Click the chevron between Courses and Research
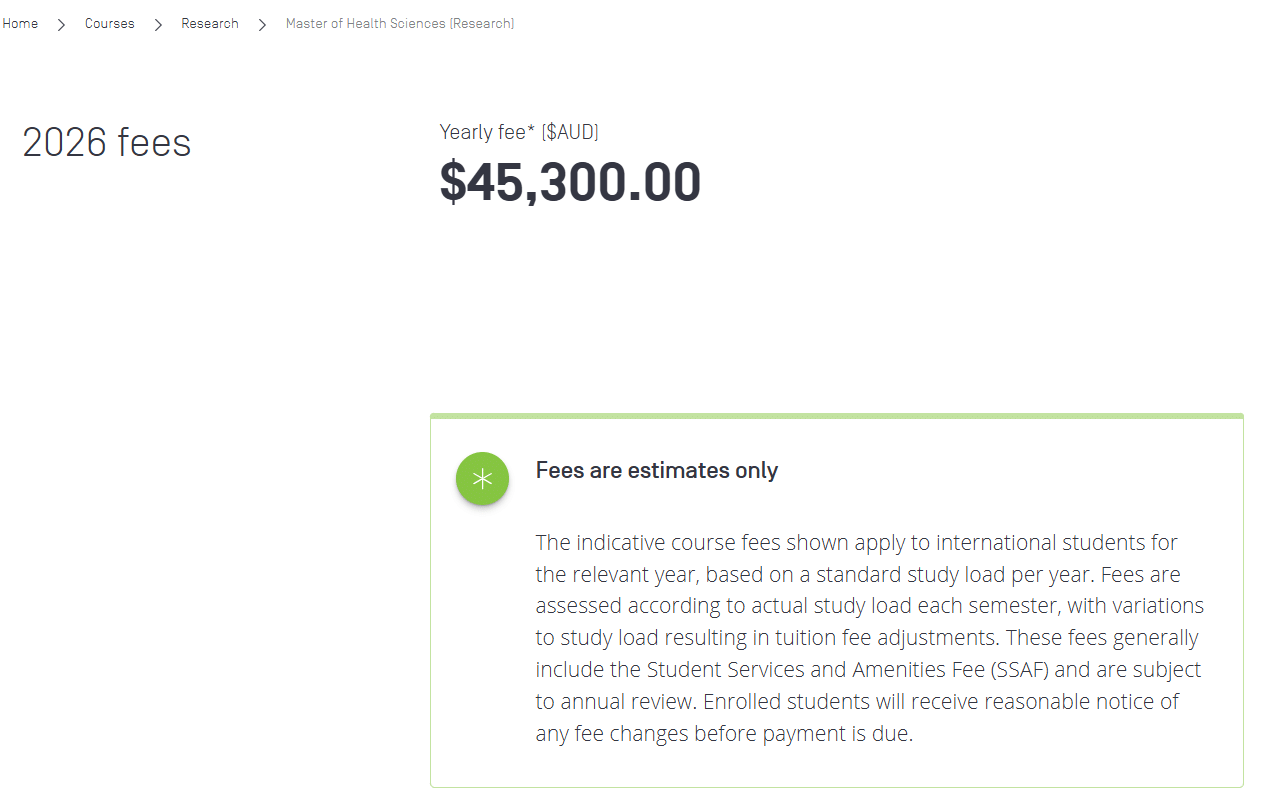Image resolution: width=1264 pixels, height=809 pixels. [x=158, y=25]
